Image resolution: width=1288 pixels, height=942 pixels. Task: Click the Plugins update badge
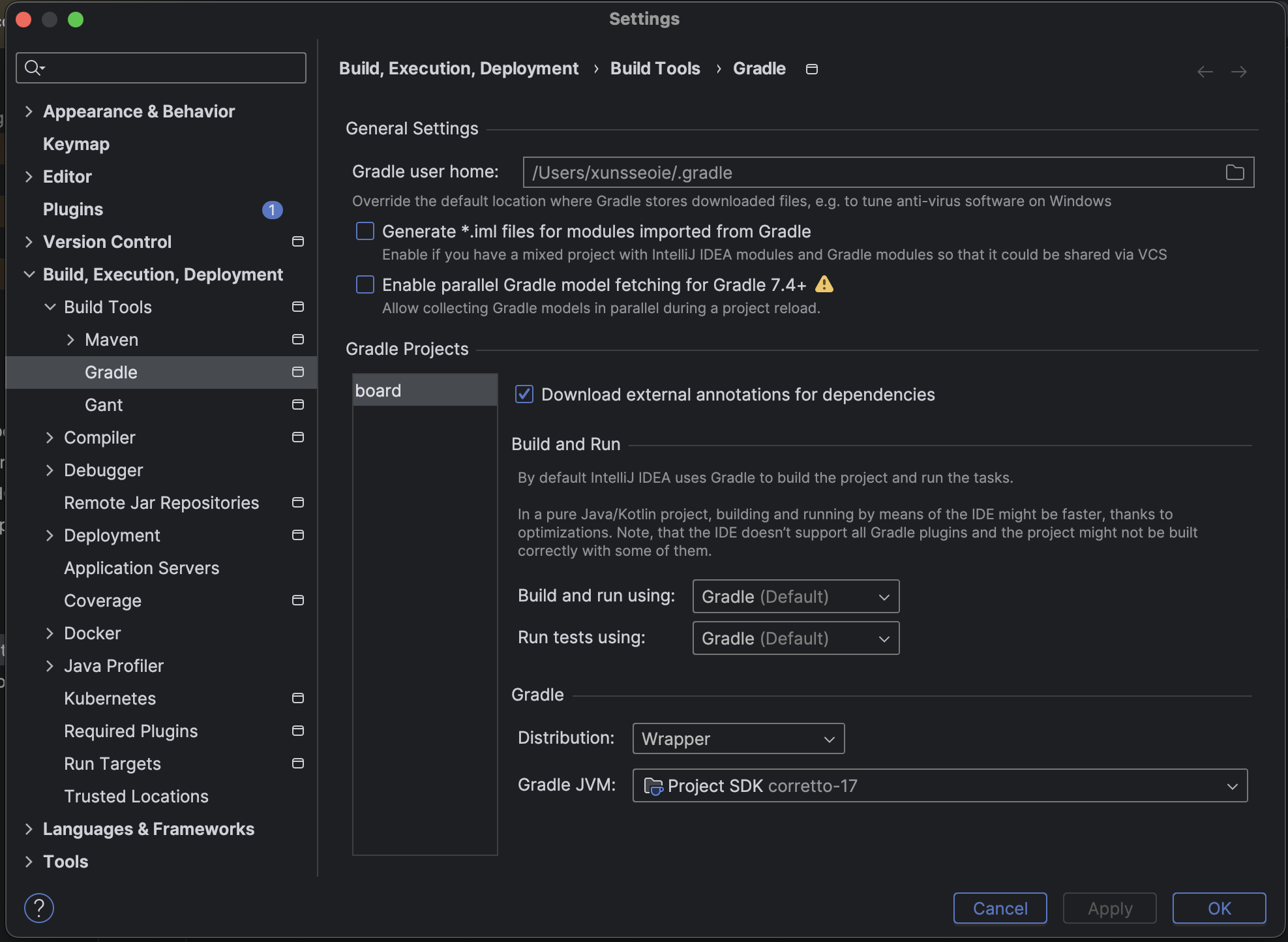tap(272, 209)
